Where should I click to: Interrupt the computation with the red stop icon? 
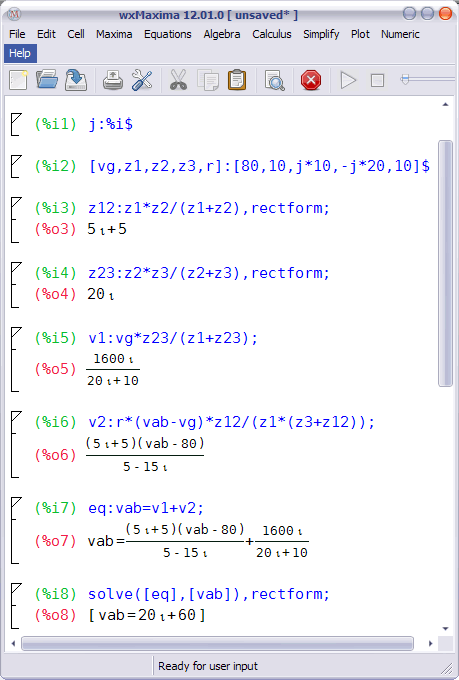(311, 80)
